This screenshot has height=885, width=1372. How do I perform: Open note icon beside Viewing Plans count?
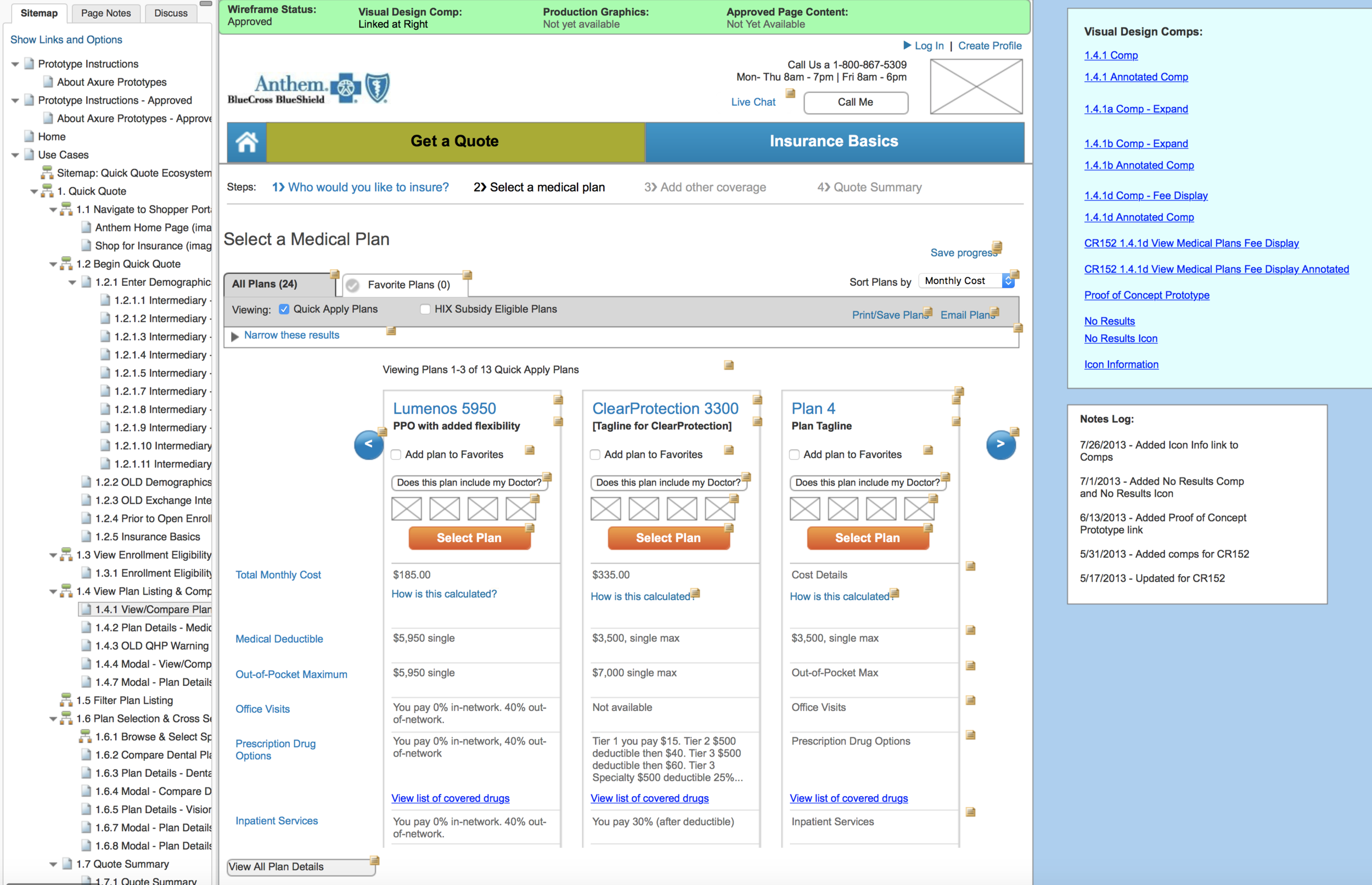click(x=729, y=365)
